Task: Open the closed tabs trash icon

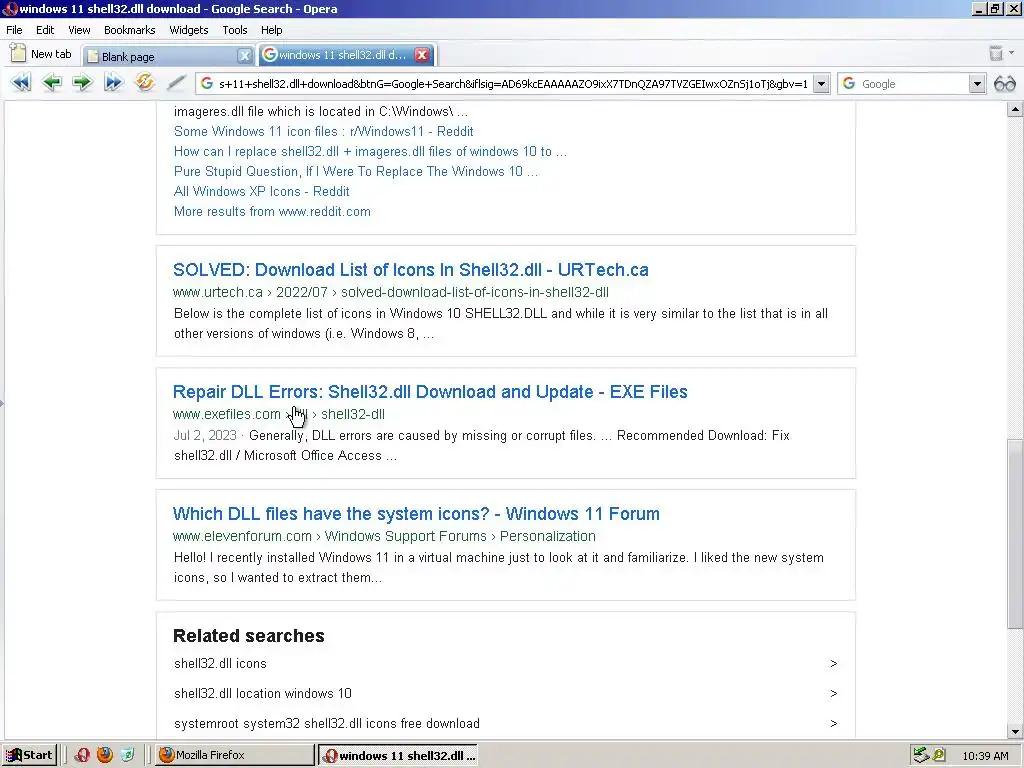Action: click(995, 54)
